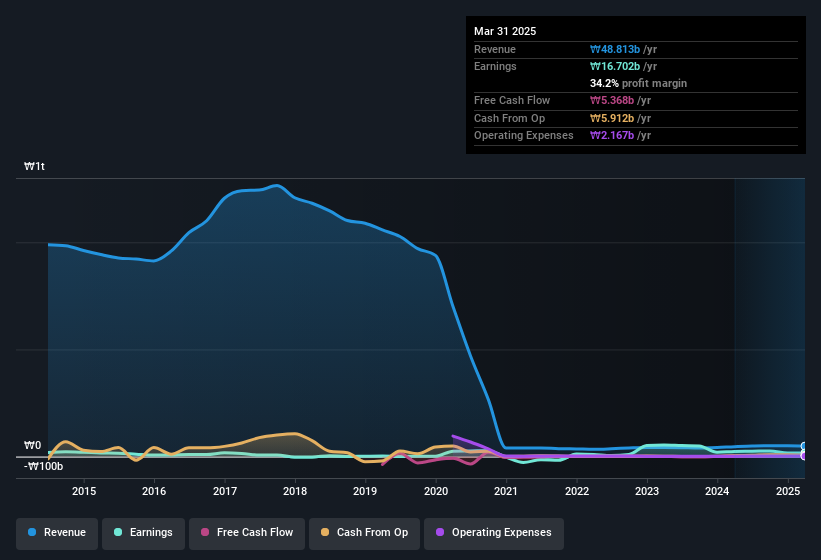Select the 2024 x-axis label

point(717,491)
